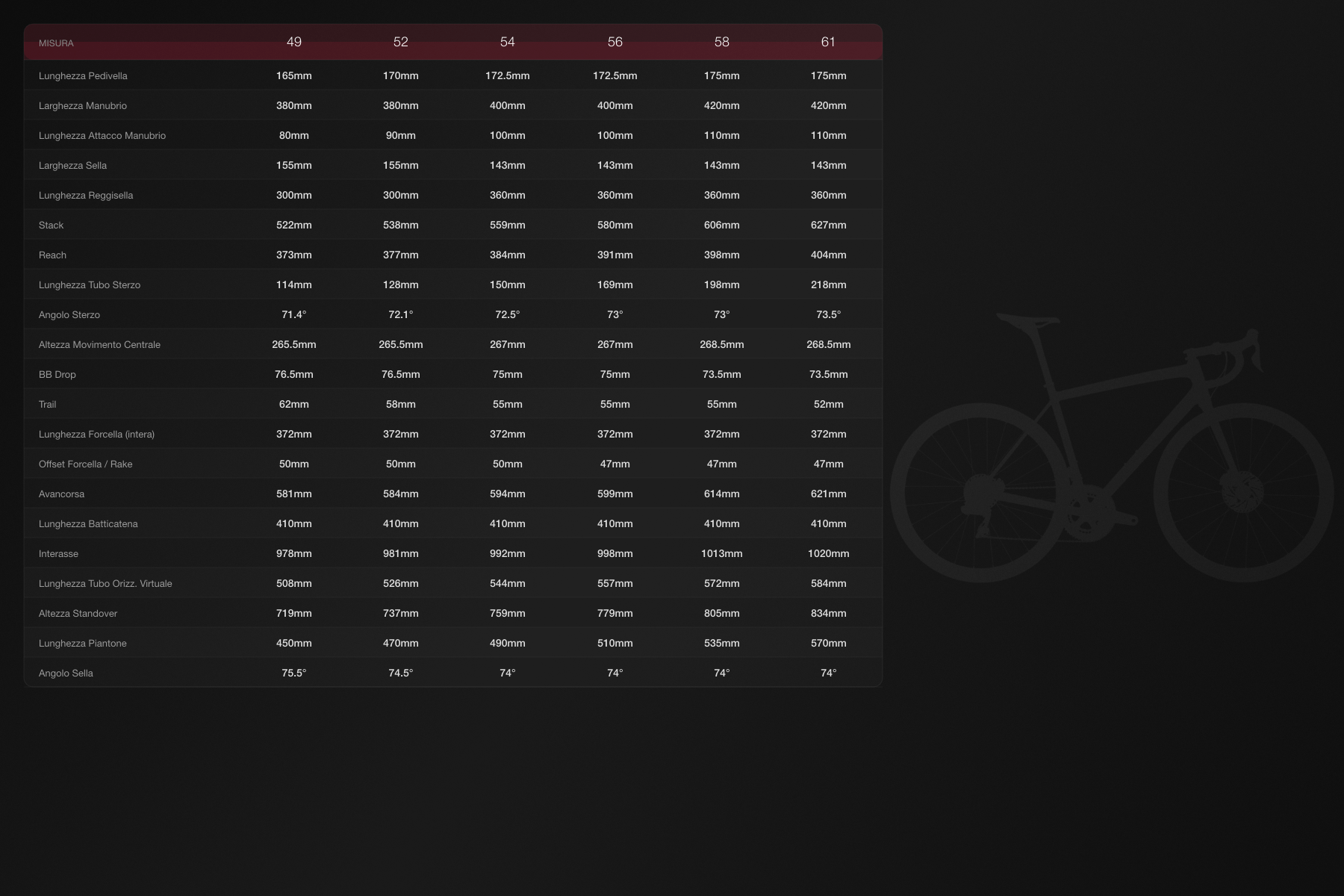Viewport: 1344px width, 896px height.
Task: Select the size 56 column header
Action: click(616, 43)
